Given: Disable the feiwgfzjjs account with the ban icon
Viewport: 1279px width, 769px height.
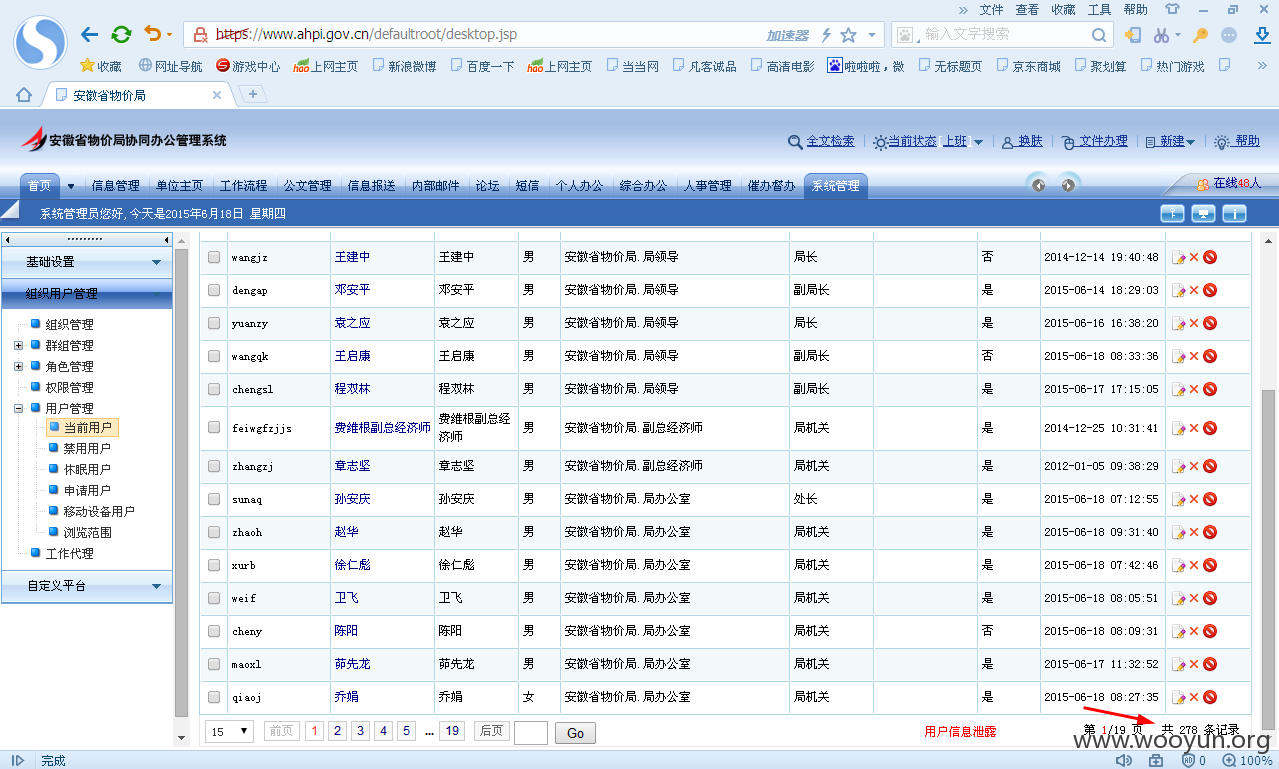Looking at the screenshot, I should [x=1210, y=428].
